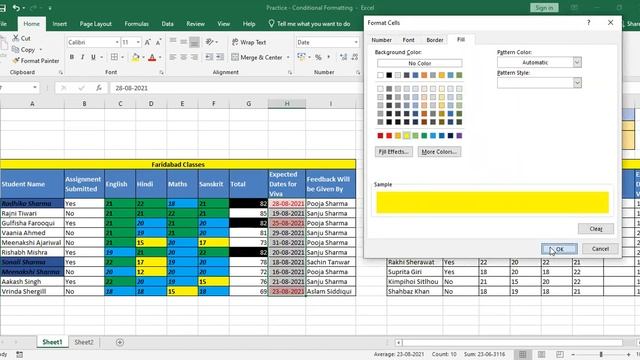Apply Percent Style number format
The image size is (640, 360).
click(x=318, y=57)
